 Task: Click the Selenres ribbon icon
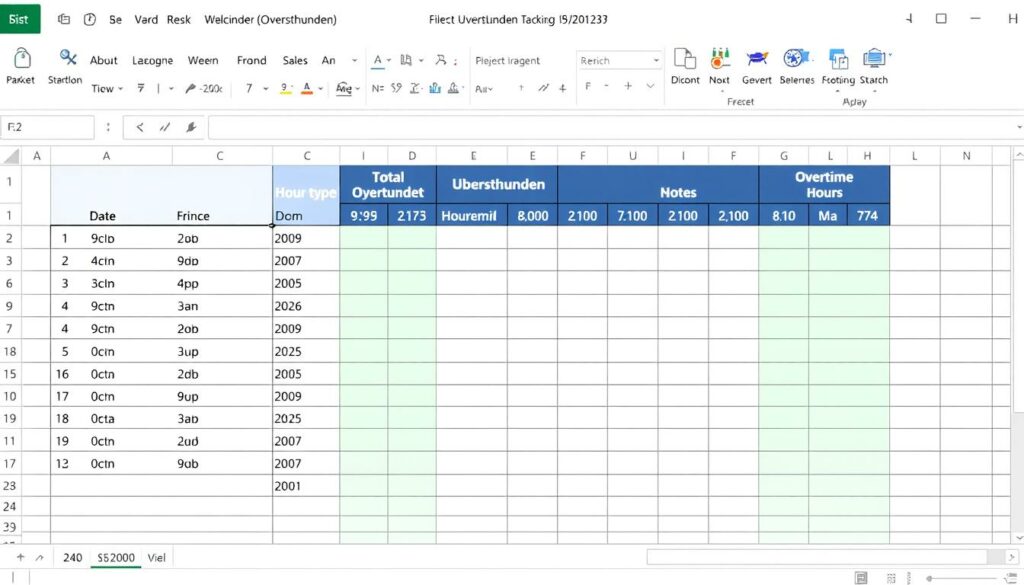coord(796,60)
